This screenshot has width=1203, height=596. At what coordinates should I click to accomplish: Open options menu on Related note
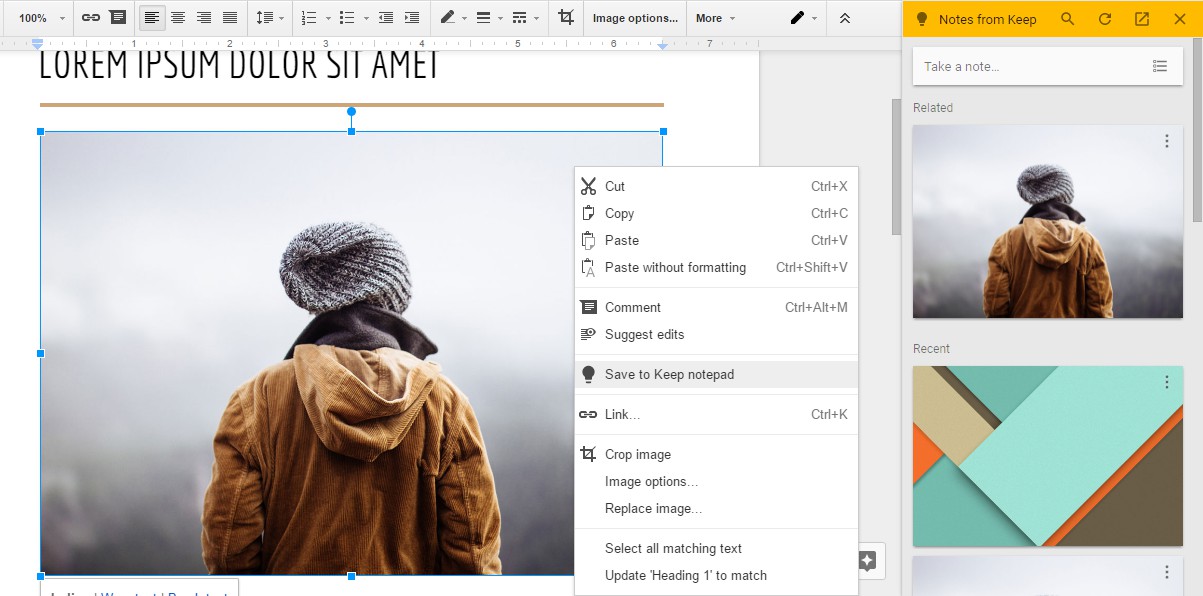[x=1166, y=142]
